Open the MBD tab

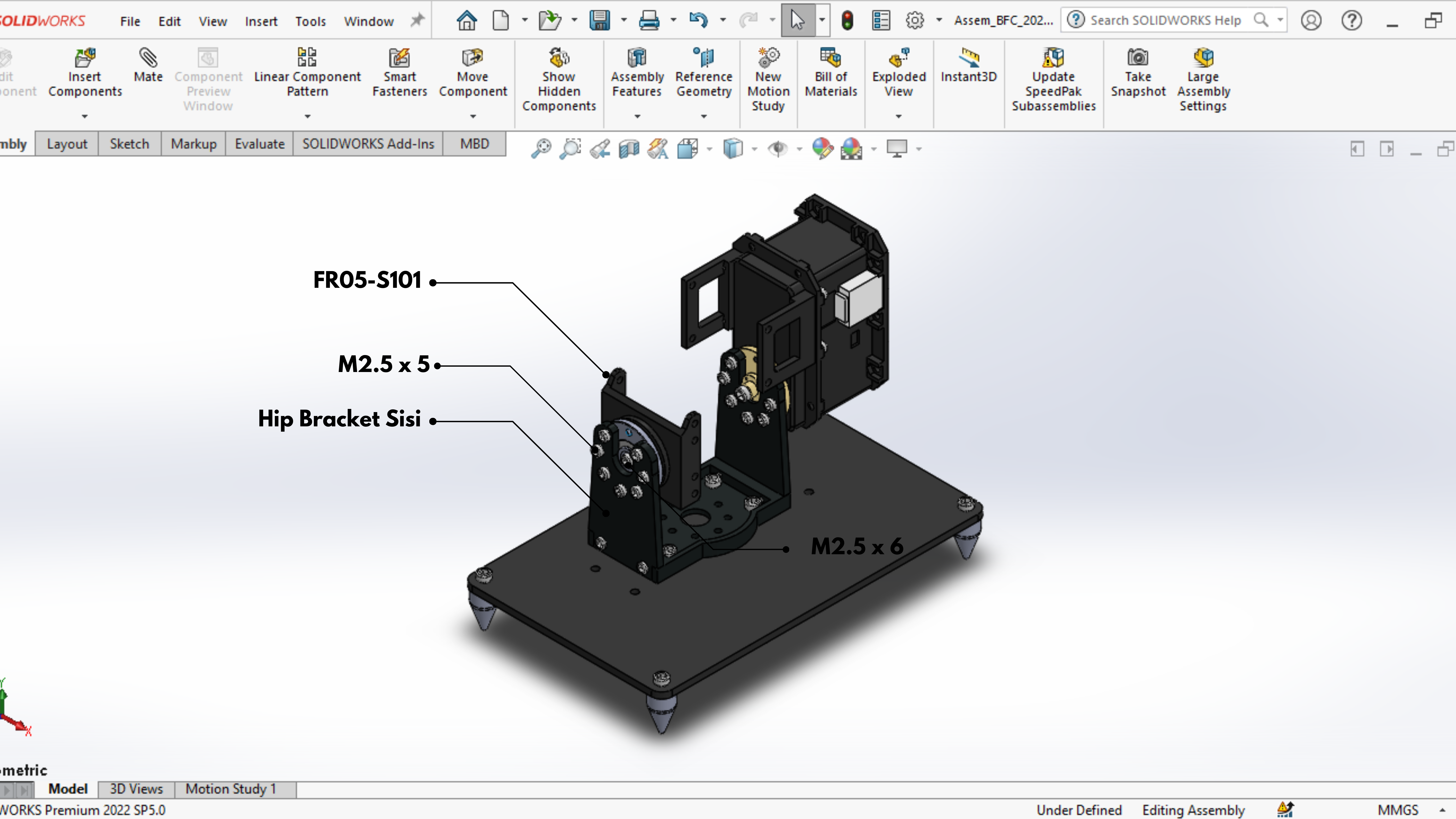(x=474, y=144)
